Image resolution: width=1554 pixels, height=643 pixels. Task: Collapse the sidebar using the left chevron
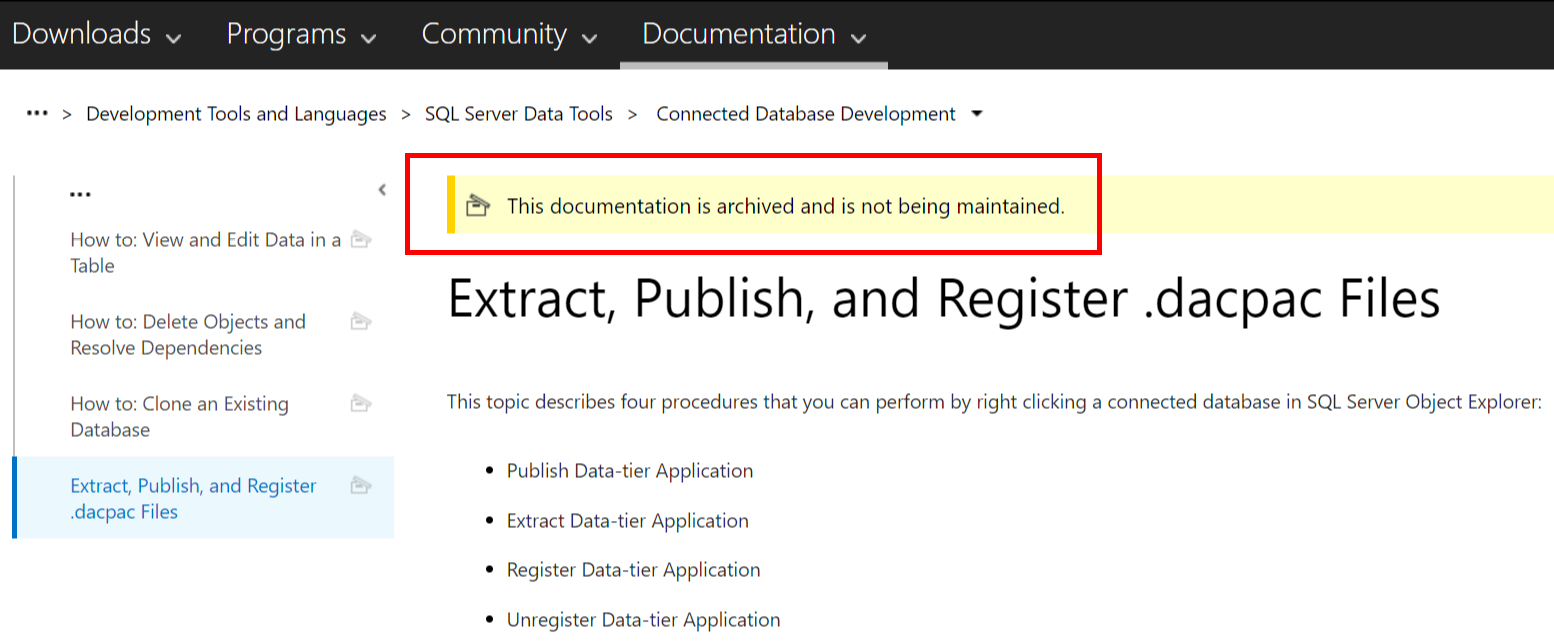(381, 189)
